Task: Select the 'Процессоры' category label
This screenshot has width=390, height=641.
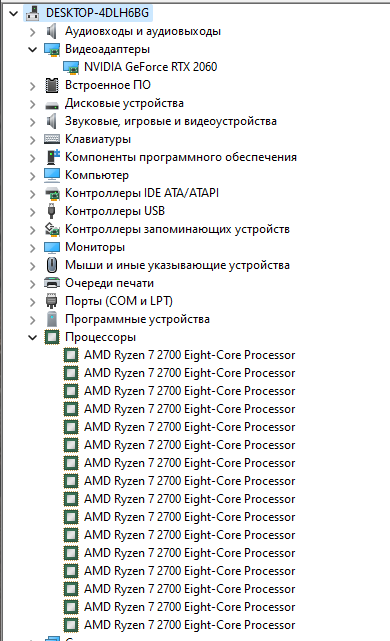Action: [x=101, y=337]
